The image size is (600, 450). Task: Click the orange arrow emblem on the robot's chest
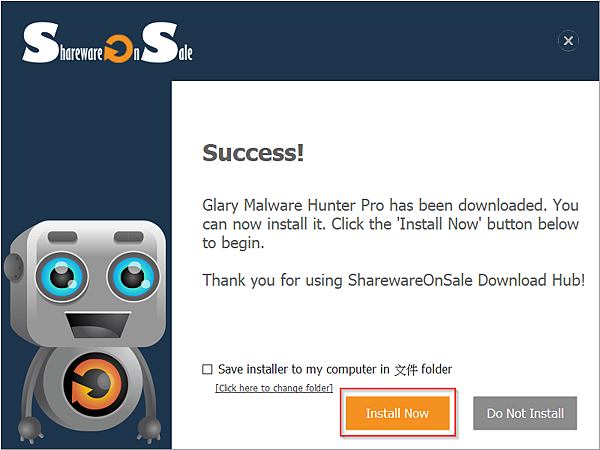tap(95, 385)
